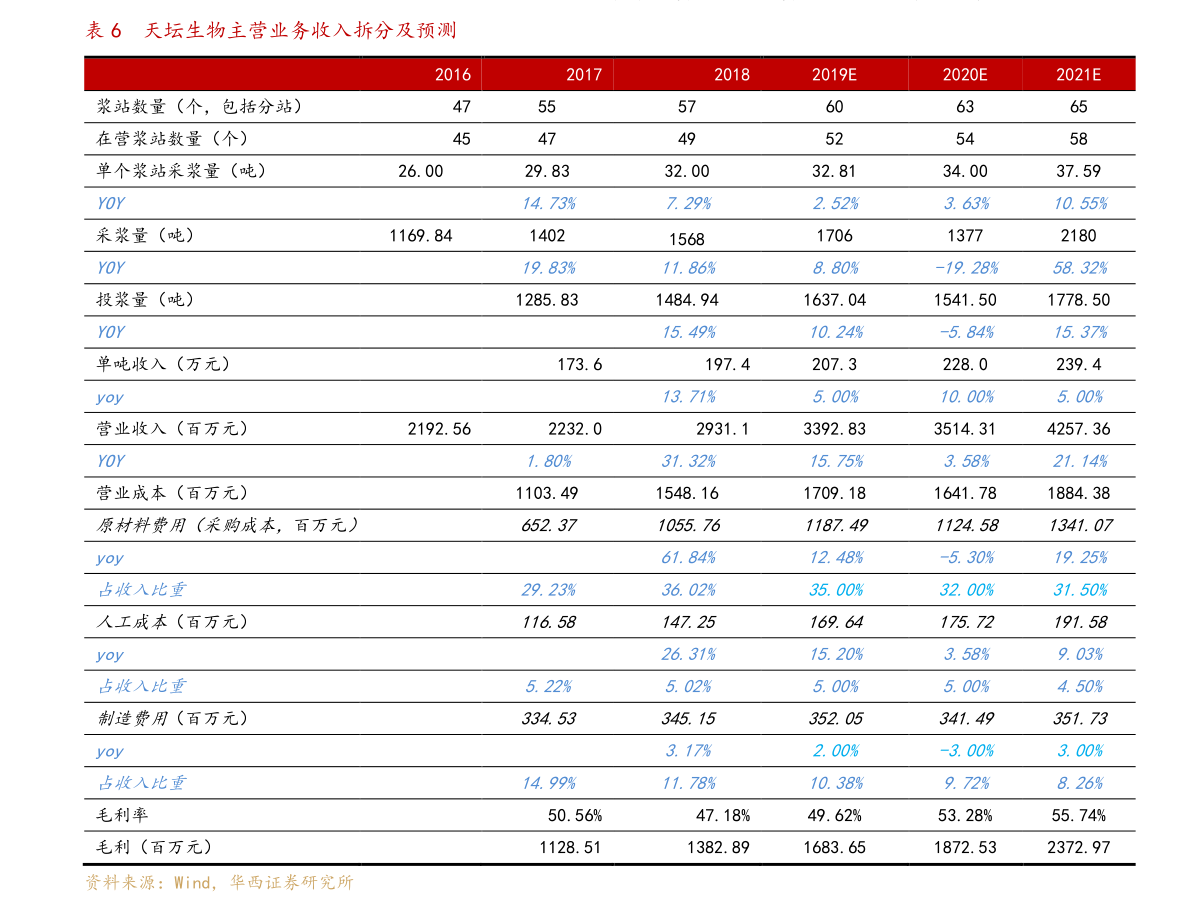This screenshot has width=1191, height=911.
Task: Click the manufacturing cost value "334.53"
Action: click(x=548, y=719)
